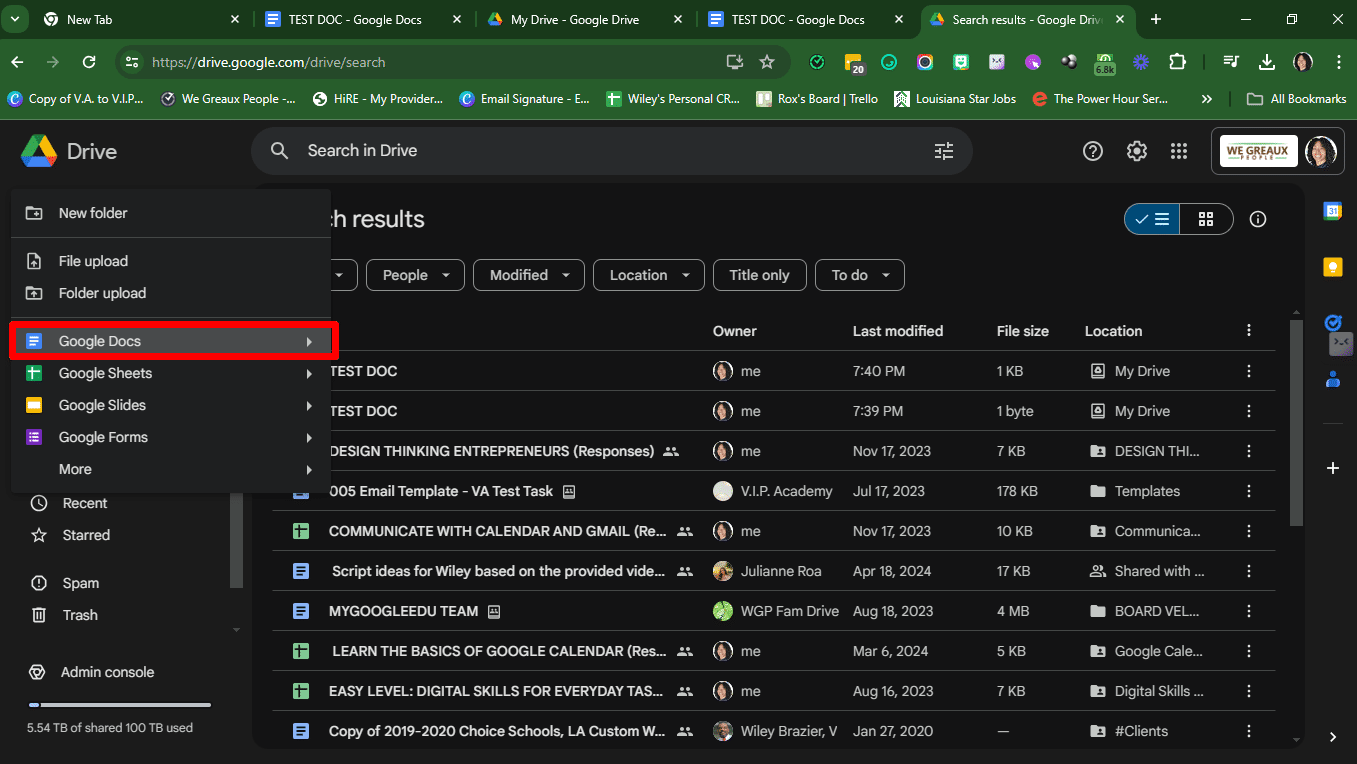The width and height of the screenshot is (1357, 764).
Task: Open the Modified filter dropdown
Action: 529,275
